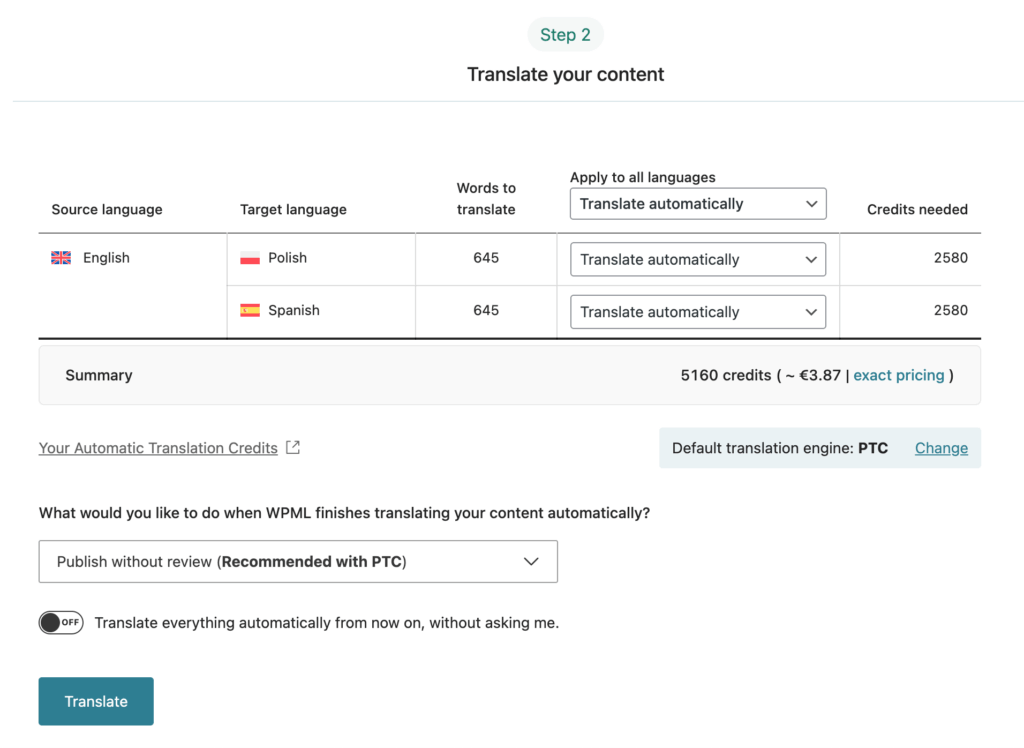Screen dimensions: 1024x748
Task: Enable translate everything automatically switch
Action: tap(61, 622)
